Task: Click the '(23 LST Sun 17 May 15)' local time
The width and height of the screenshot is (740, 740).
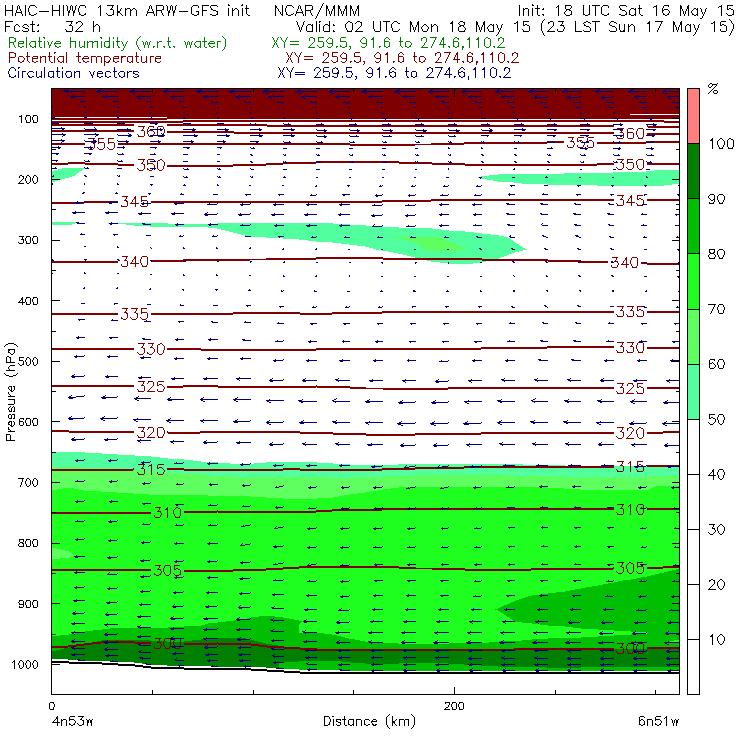Action: (637, 27)
